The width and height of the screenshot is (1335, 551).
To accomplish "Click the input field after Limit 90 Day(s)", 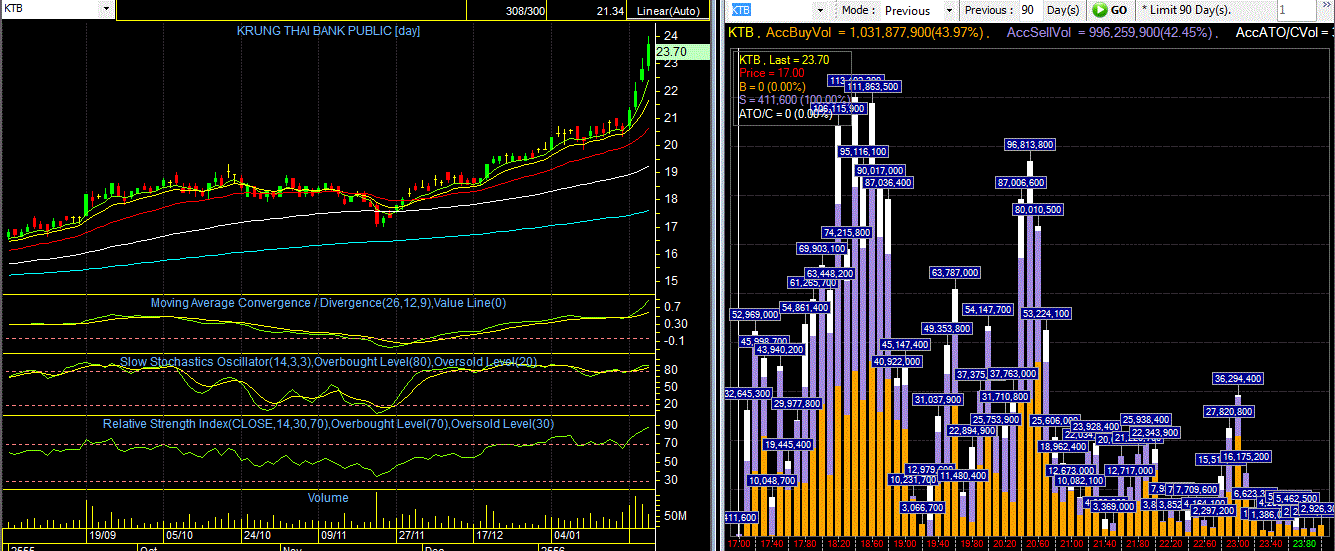I will tap(1296, 10).
